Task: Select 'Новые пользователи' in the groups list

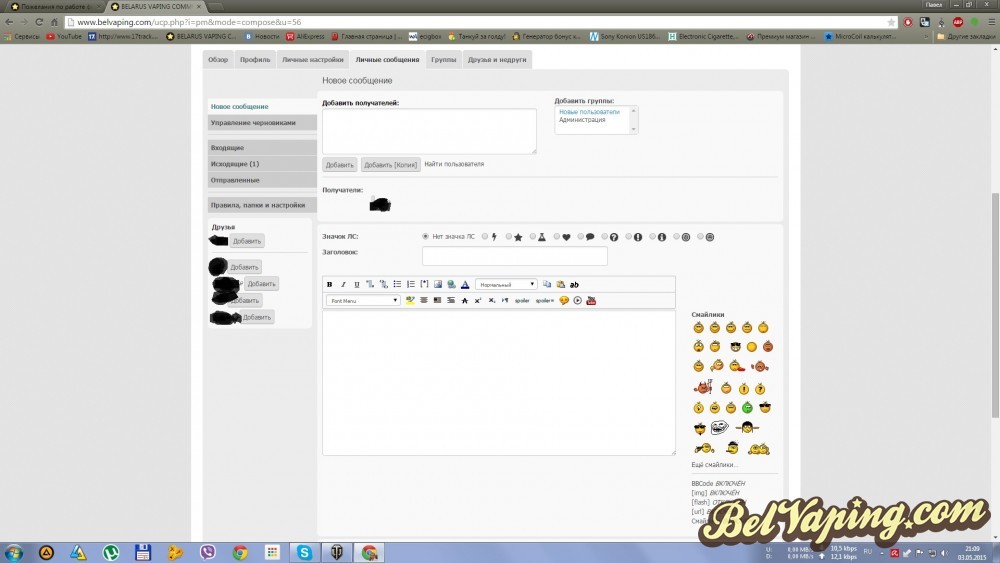Action: (x=589, y=112)
